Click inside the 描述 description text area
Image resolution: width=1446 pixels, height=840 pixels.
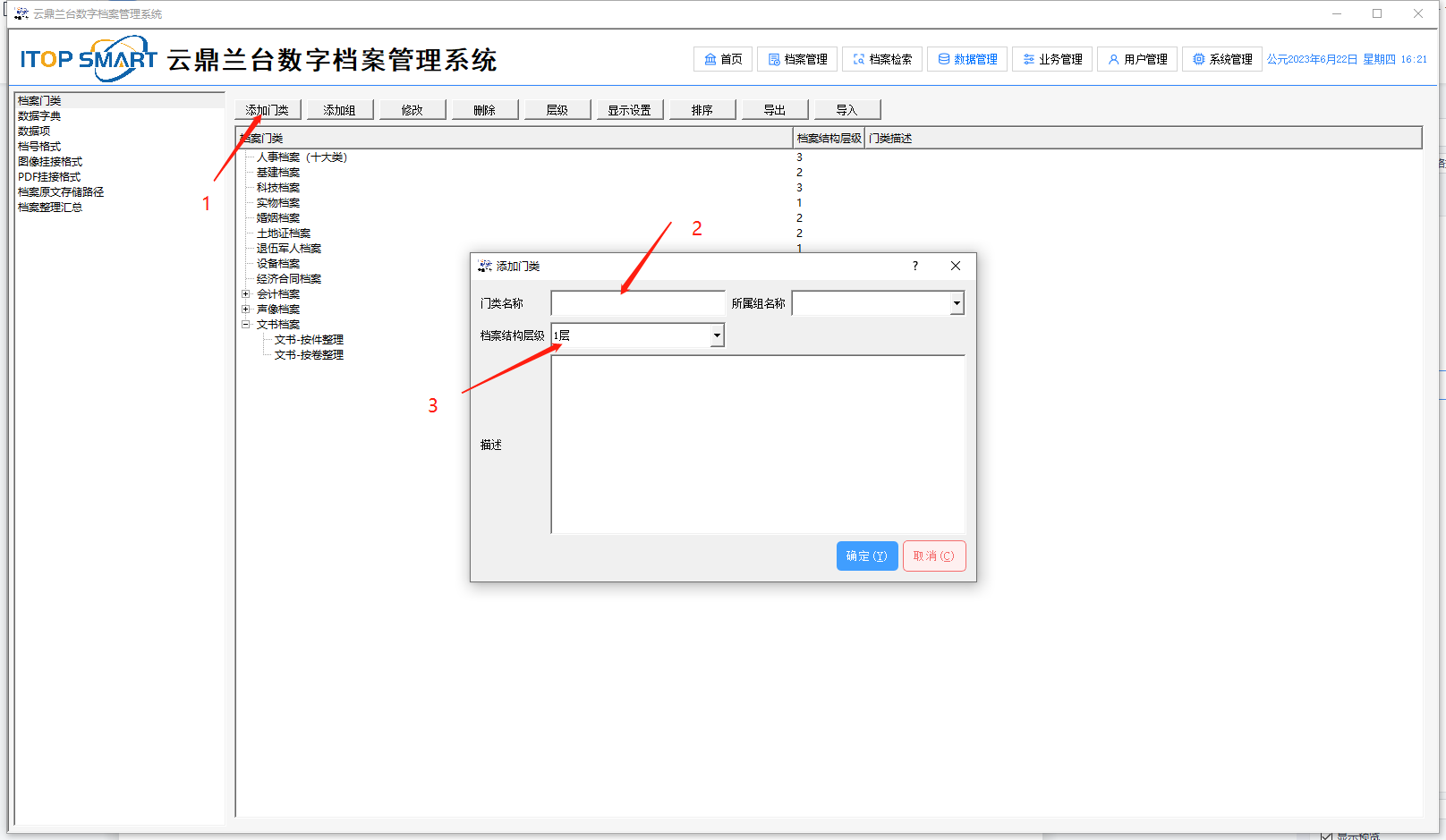click(757, 444)
